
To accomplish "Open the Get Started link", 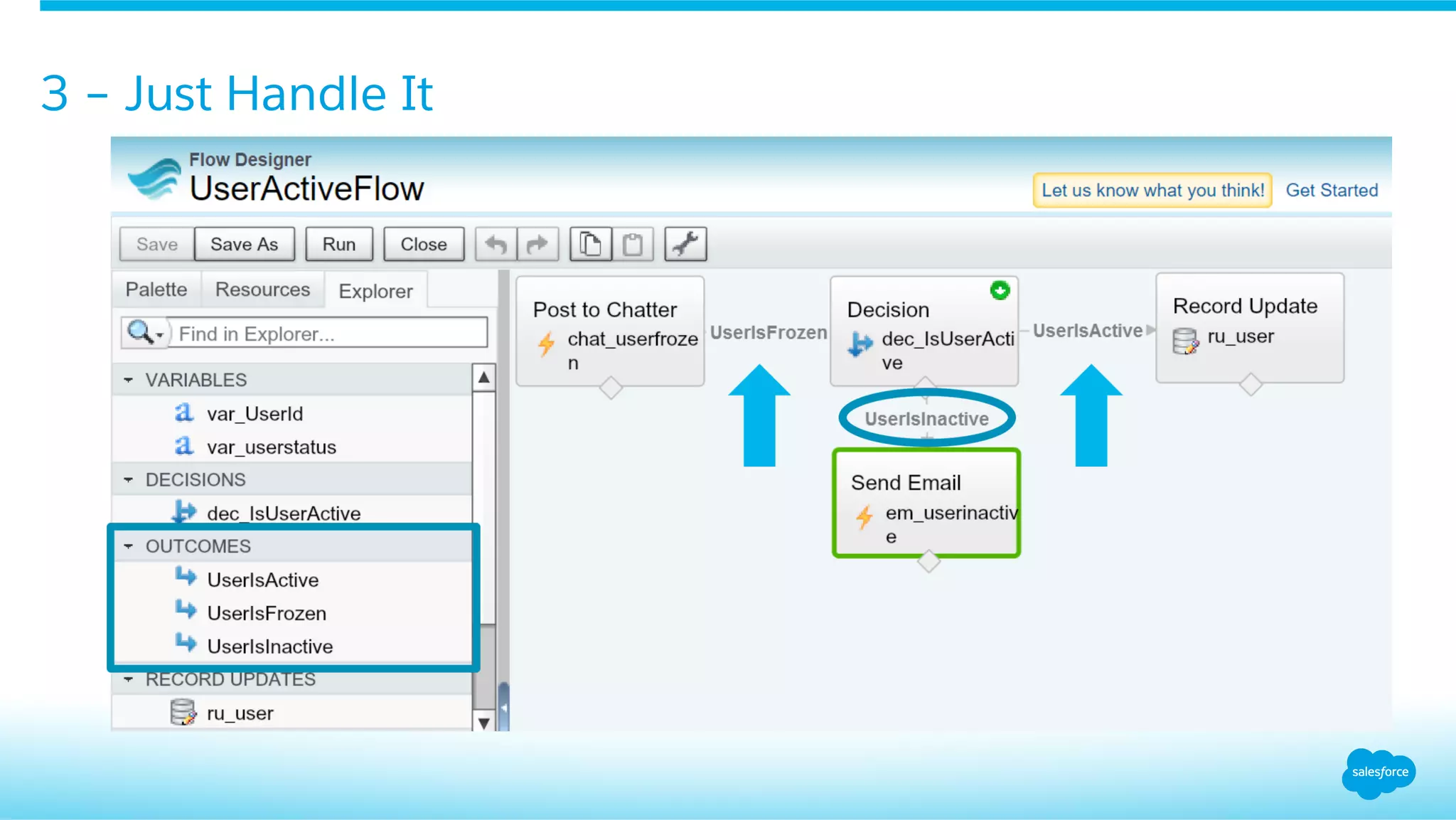I will (1331, 191).
